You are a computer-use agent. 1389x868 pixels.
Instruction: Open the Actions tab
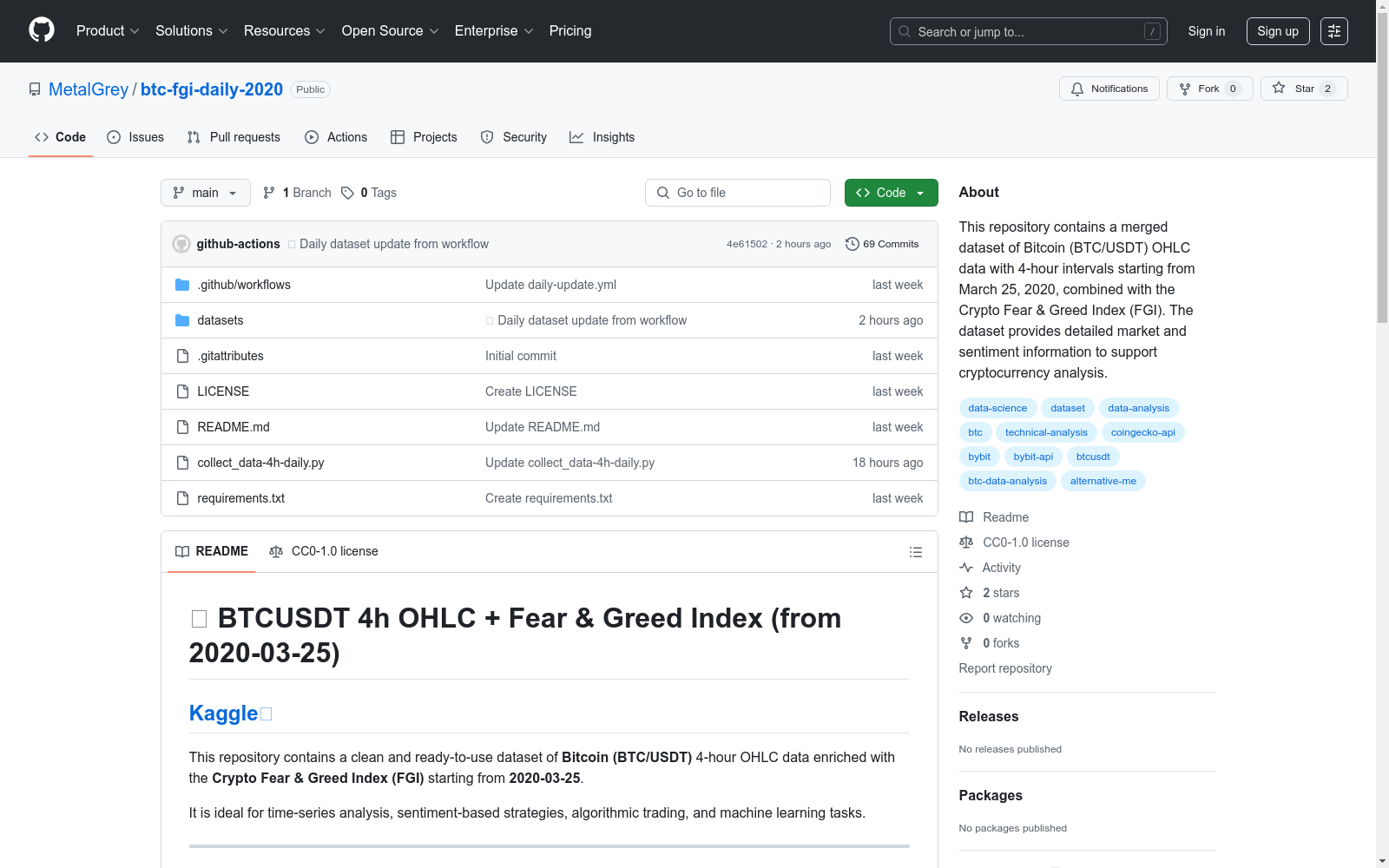336,137
